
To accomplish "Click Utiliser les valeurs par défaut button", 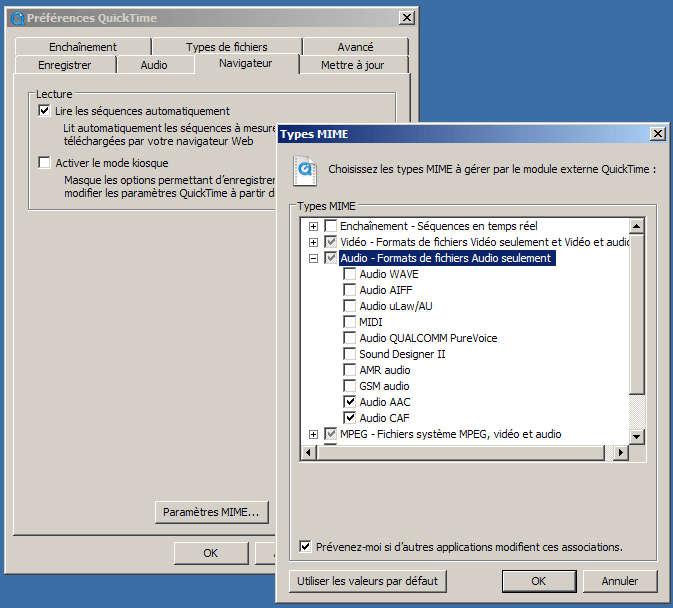I will 367,581.
